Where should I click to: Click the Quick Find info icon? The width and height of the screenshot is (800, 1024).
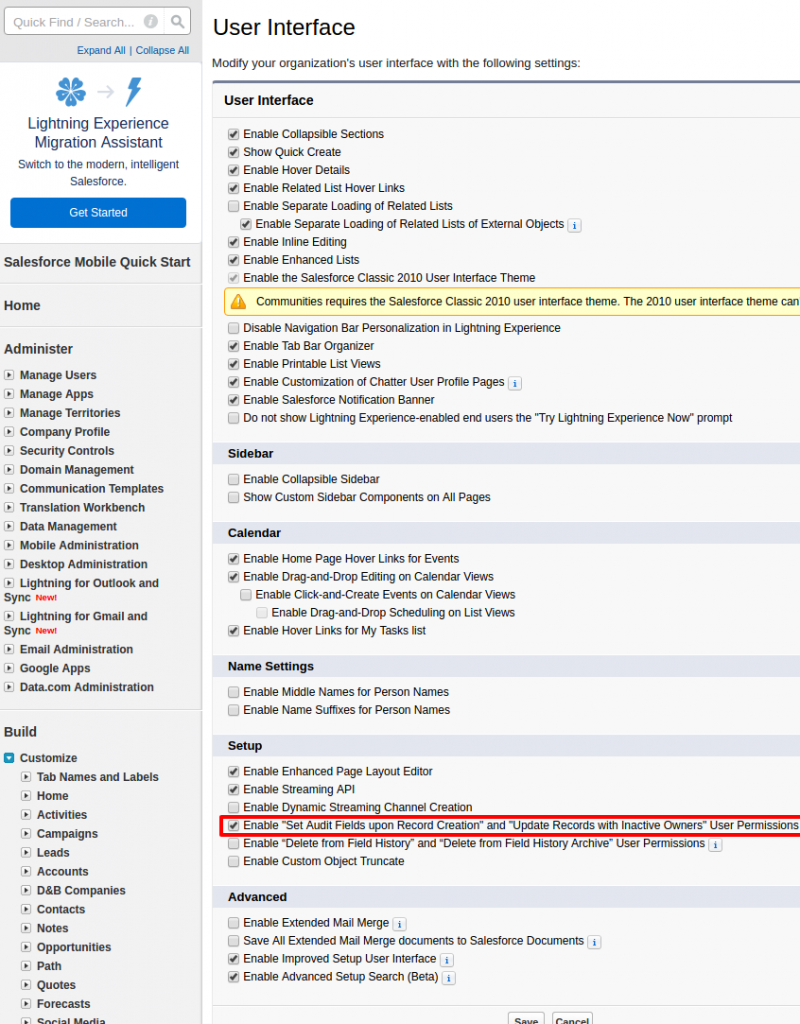[x=151, y=22]
